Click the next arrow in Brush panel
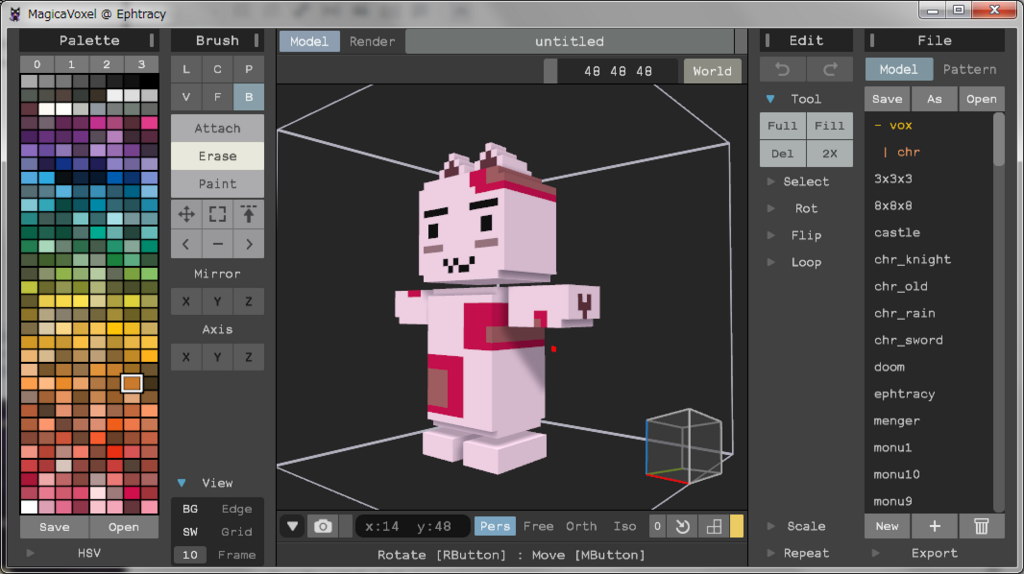The height and width of the screenshot is (574, 1024). click(248, 244)
